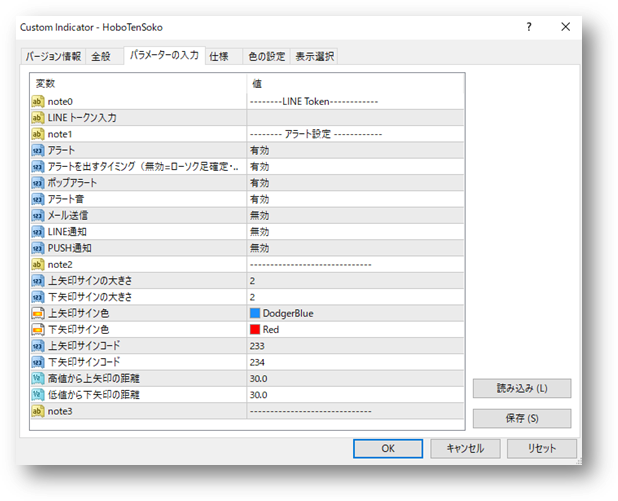Viewport: 618px width, 501px height.
Task: Click the アラート設定 note1 value
Action: tap(355, 134)
